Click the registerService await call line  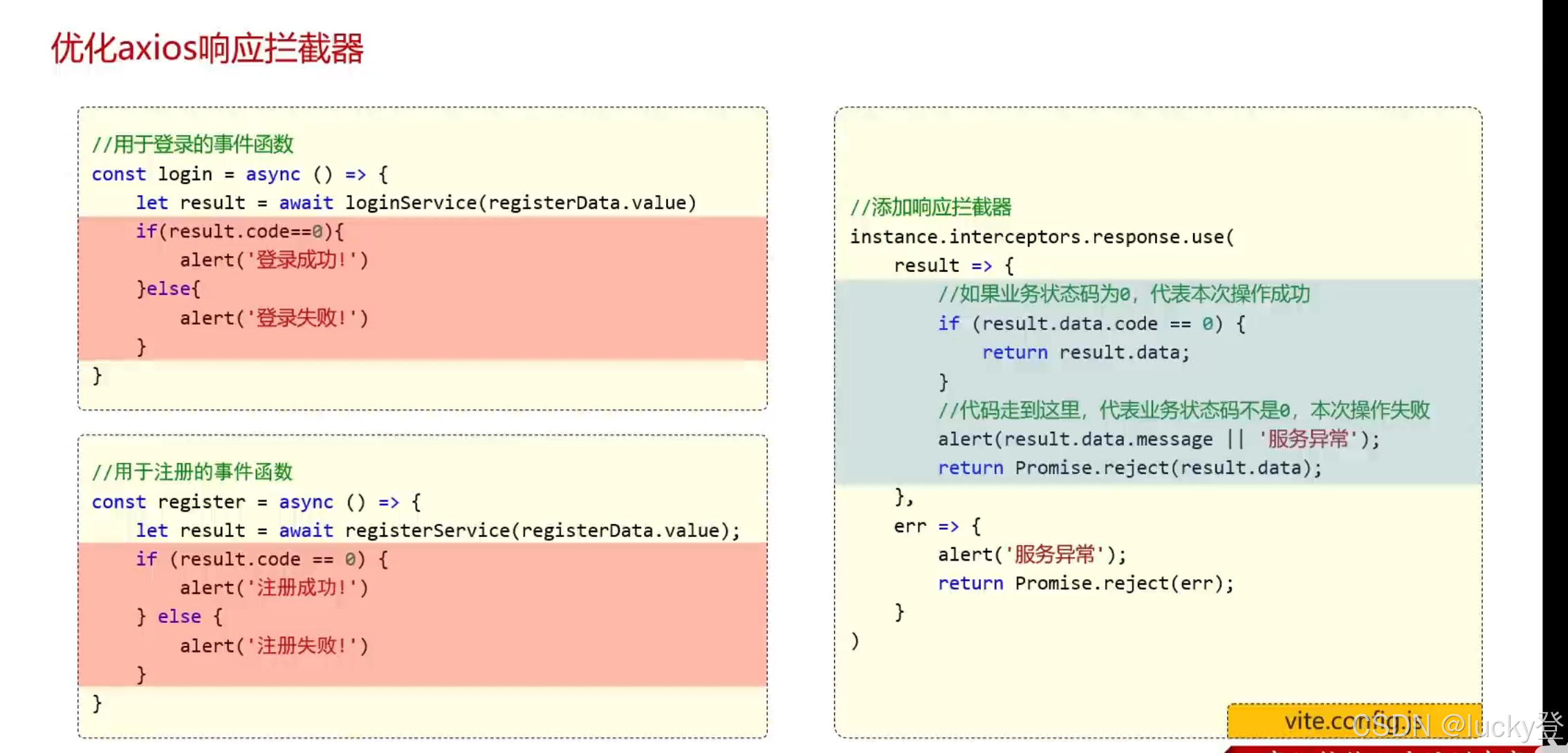click(437, 531)
